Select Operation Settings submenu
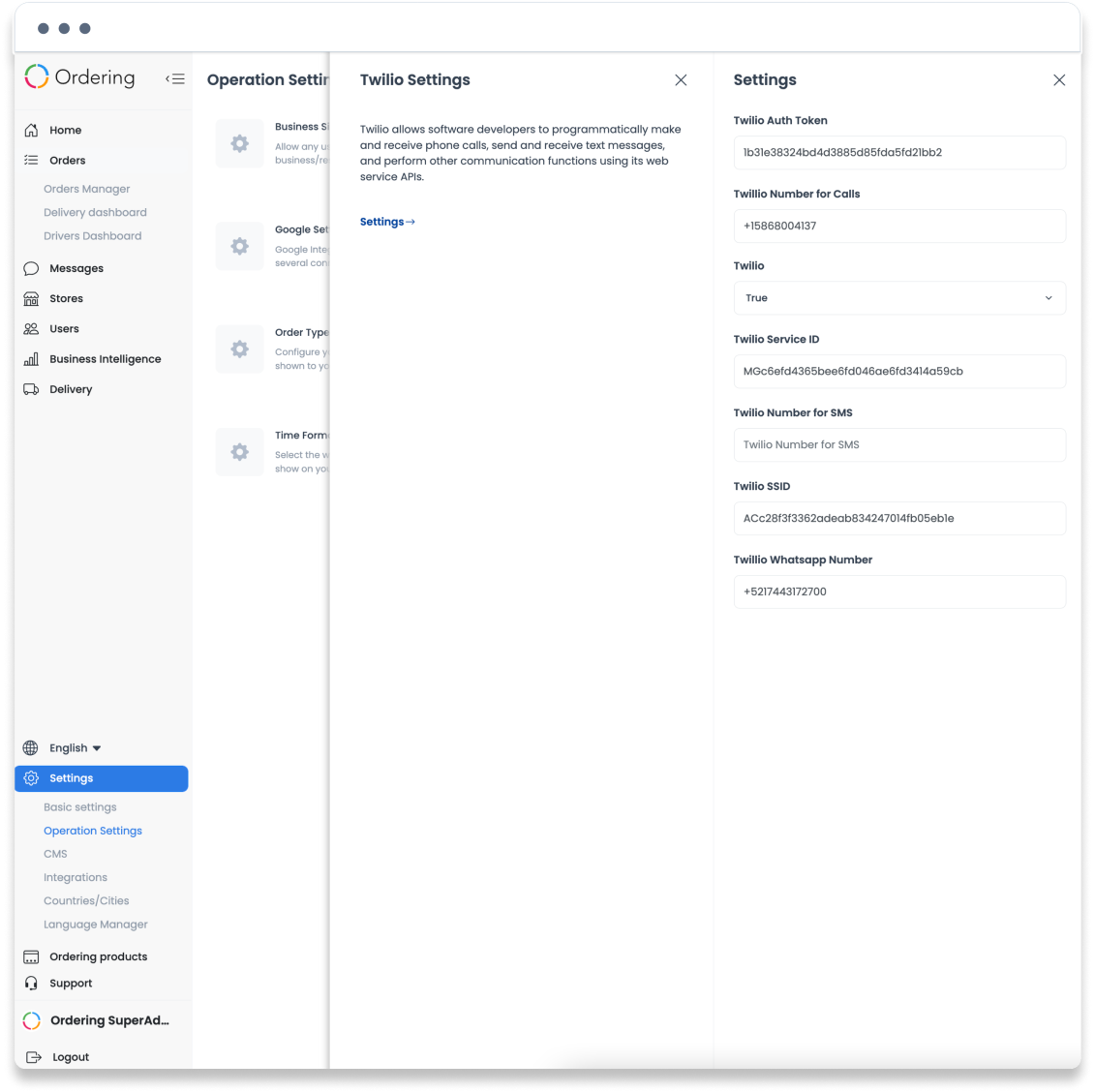This screenshot has width=1095, height=1092. [93, 831]
